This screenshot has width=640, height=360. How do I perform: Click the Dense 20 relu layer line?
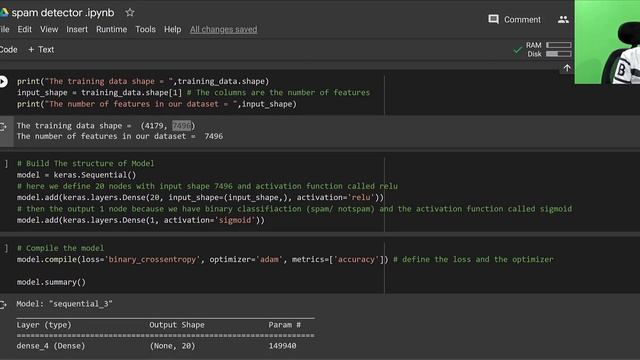pyautogui.click(x=200, y=198)
